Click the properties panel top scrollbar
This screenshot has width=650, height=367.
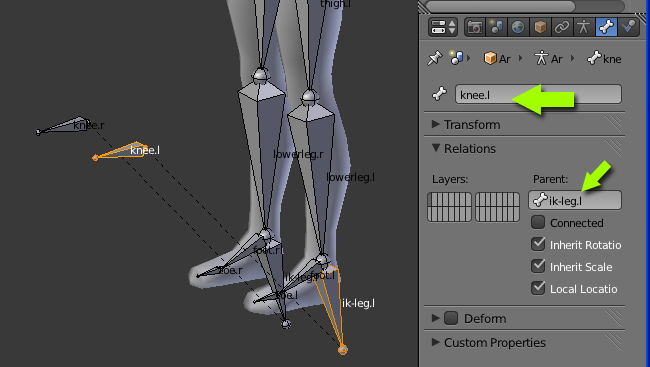pyautogui.click(x=500, y=6)
